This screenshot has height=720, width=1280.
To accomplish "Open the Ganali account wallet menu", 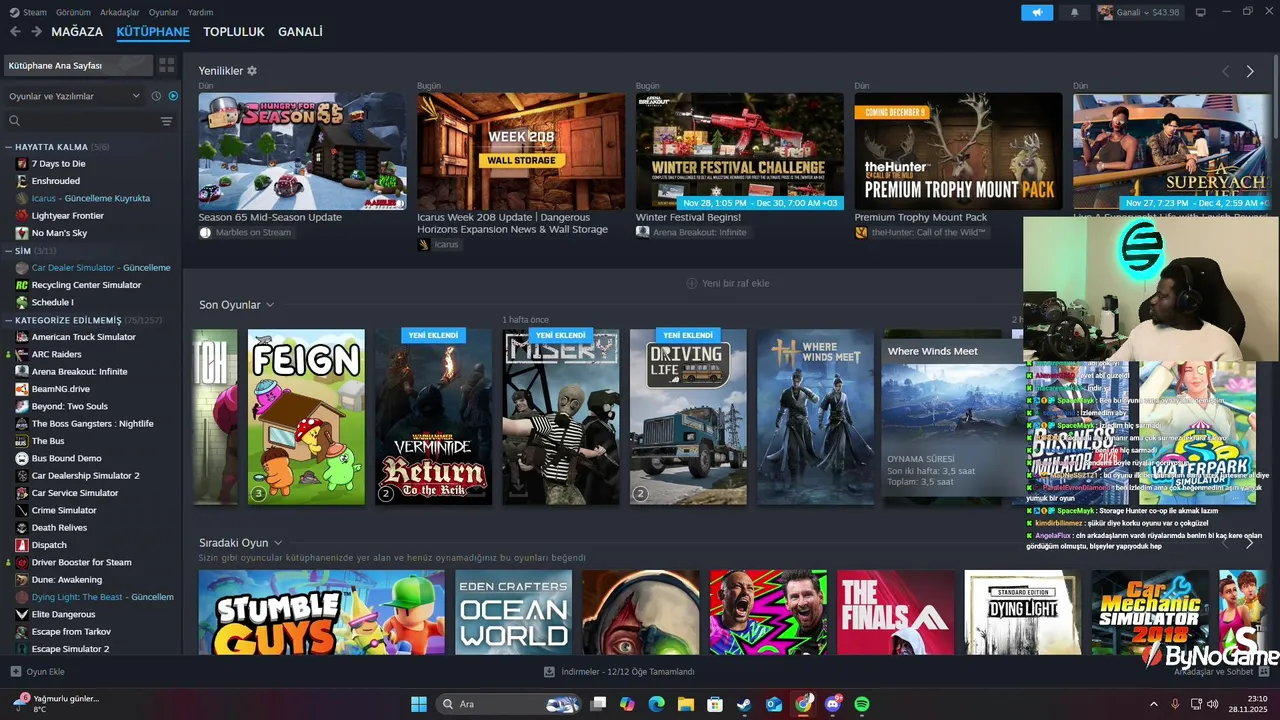I will [x=1139, y=12].
